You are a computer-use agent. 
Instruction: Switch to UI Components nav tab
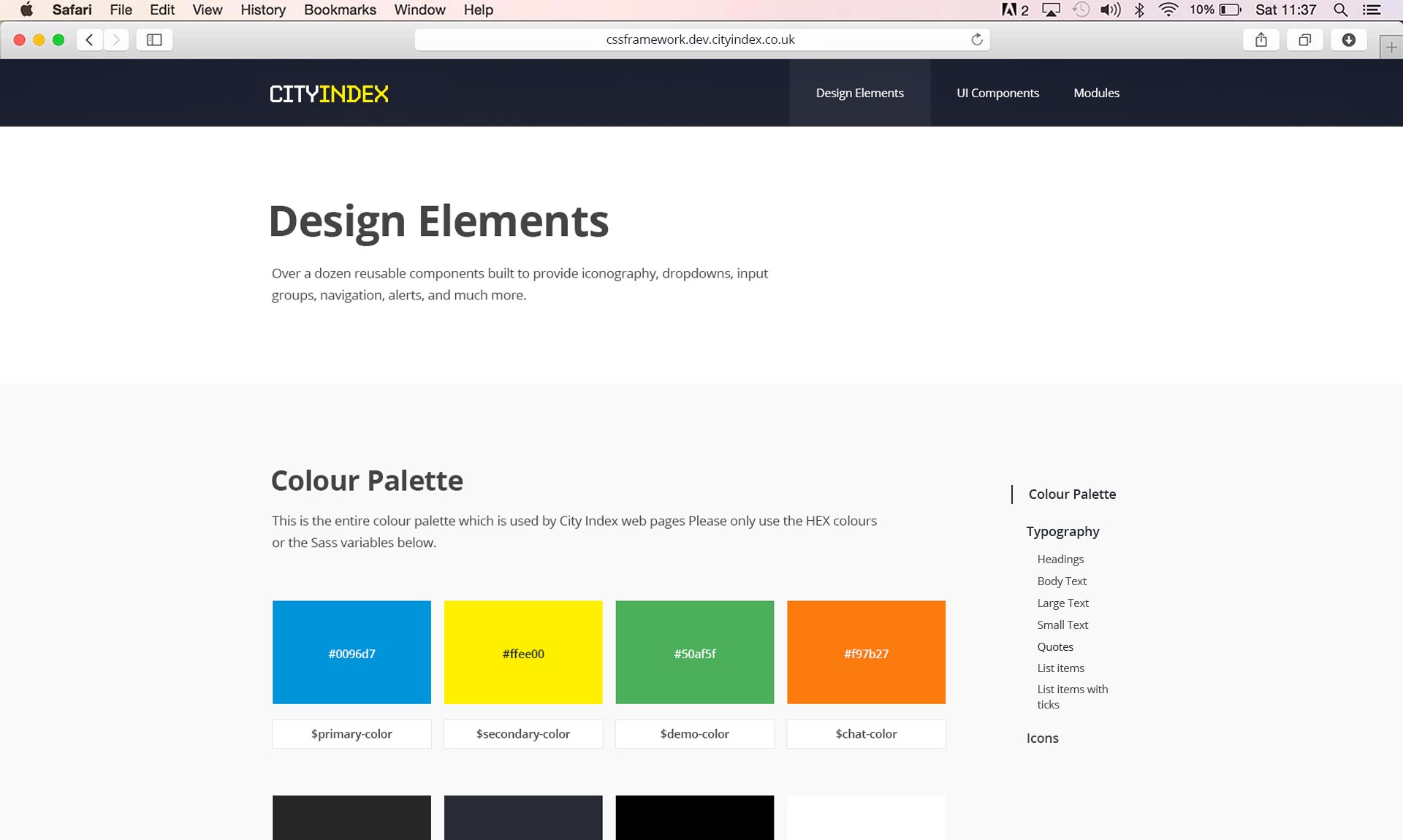[997, 93]
